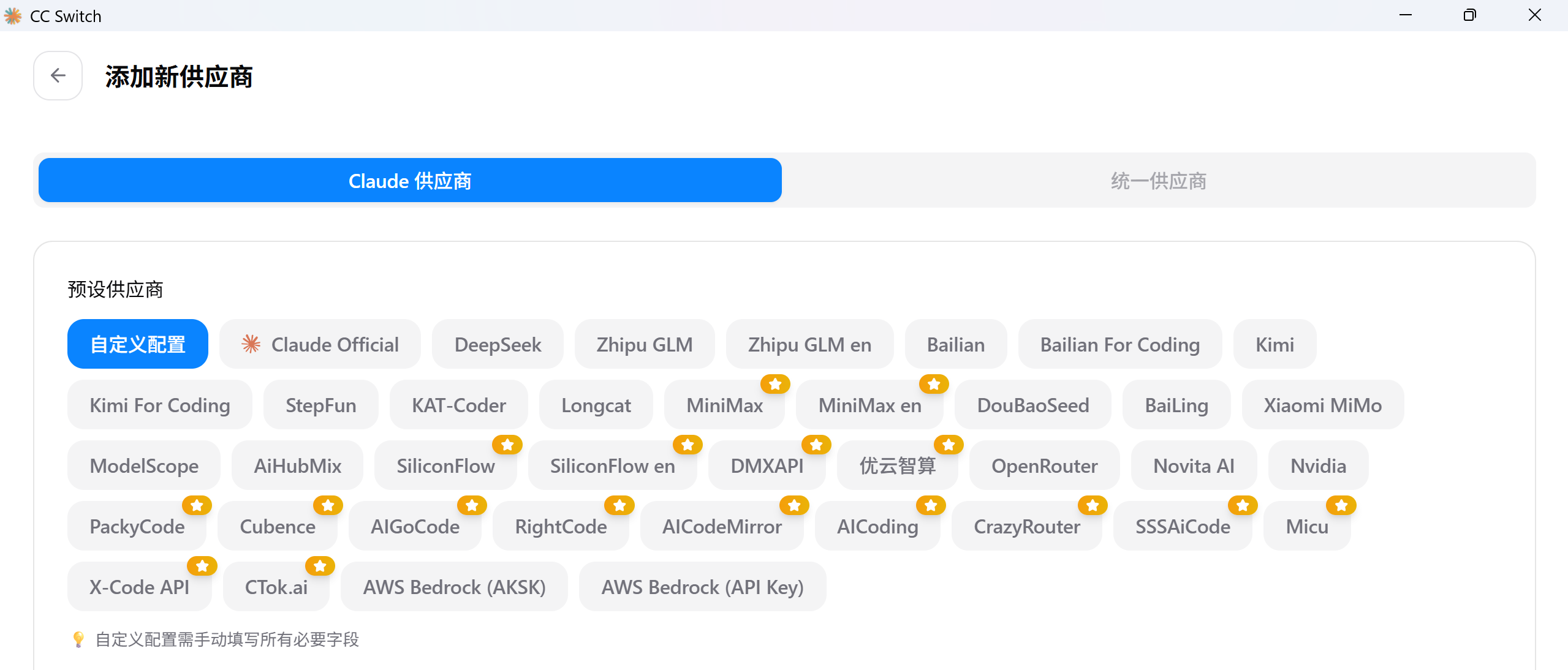The height and width of the screenshot is (670, 1568).
Task: Click the star badge on RightCode
Action: point(619,505)
